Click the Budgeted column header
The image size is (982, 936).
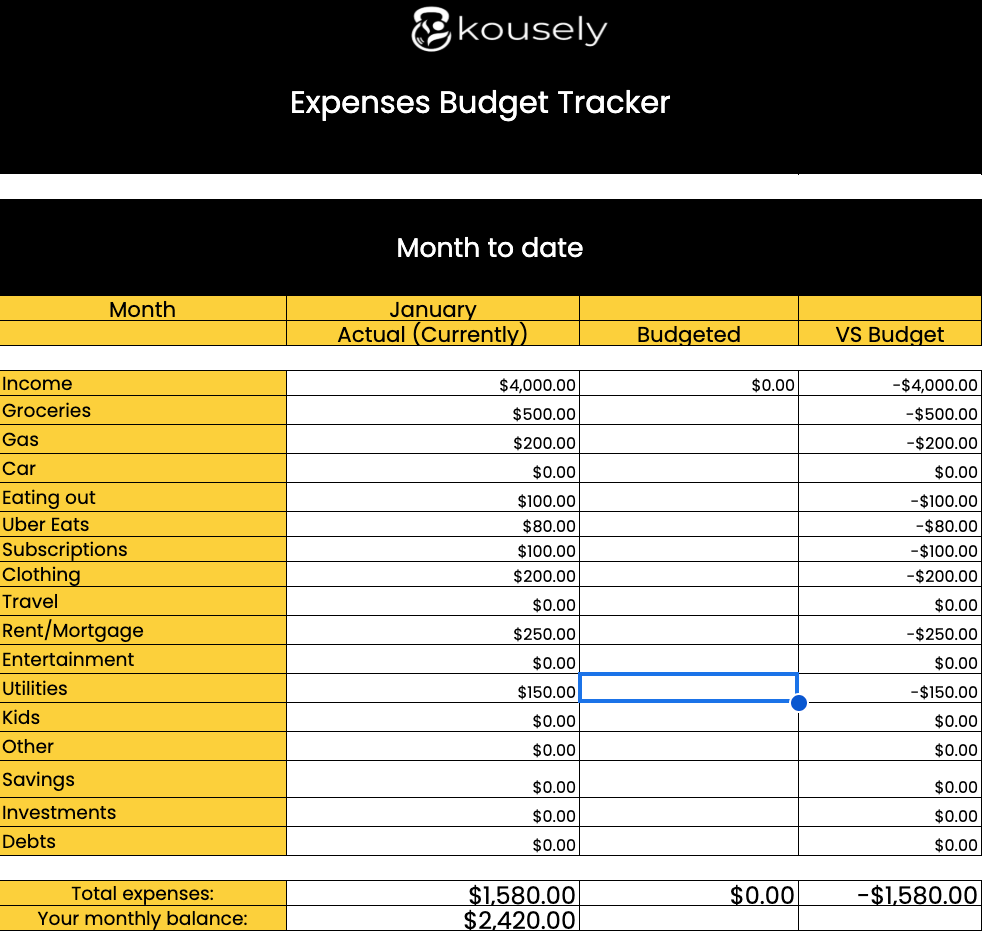pyautogui.click(x=688, y=334)
